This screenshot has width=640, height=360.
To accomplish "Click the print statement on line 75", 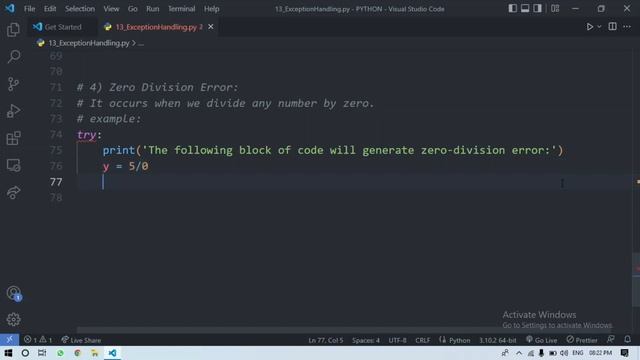I will click(x=333, y=150).
